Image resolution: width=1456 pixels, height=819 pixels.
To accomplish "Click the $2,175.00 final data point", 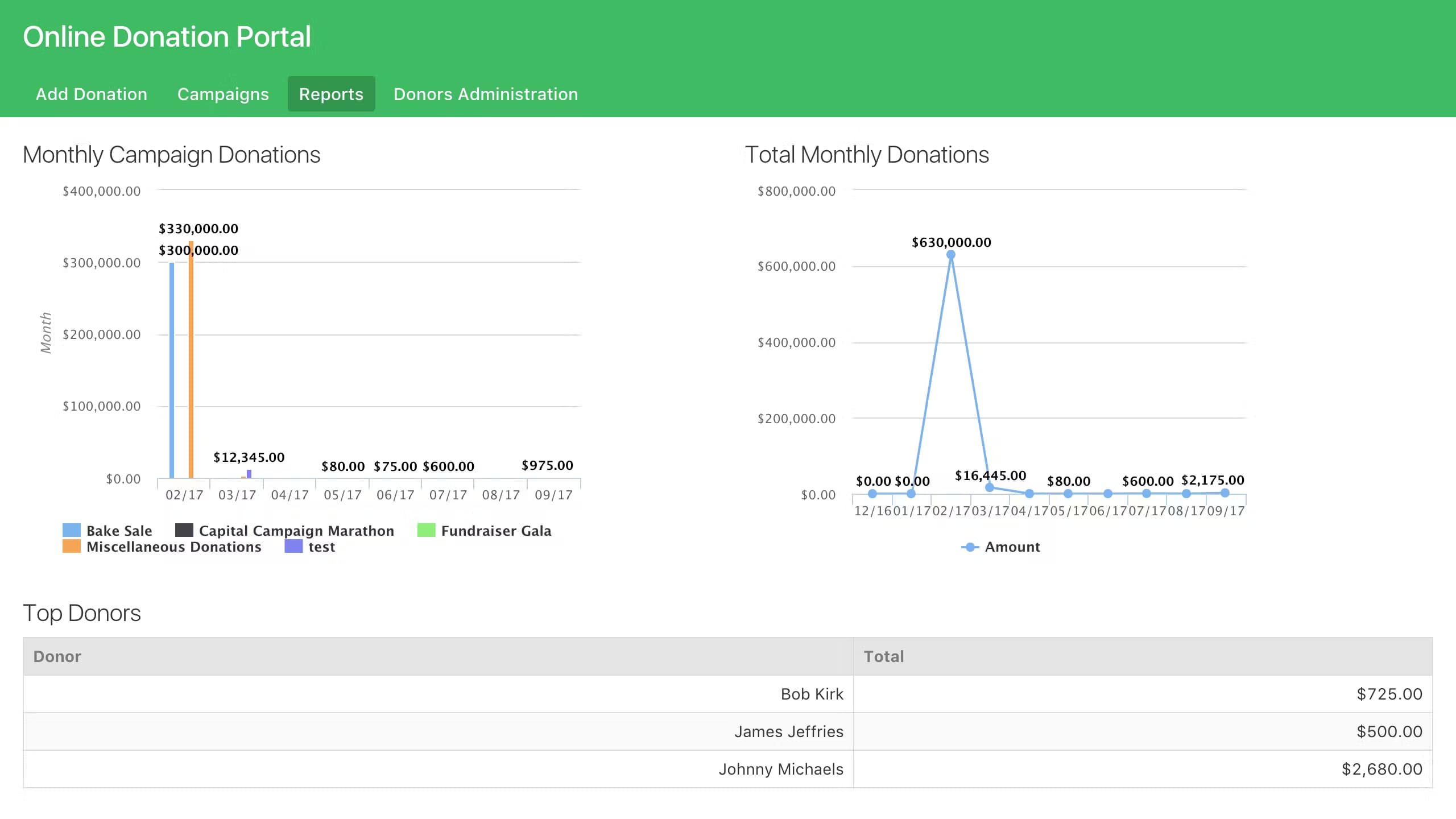I will click(1225, 493).
